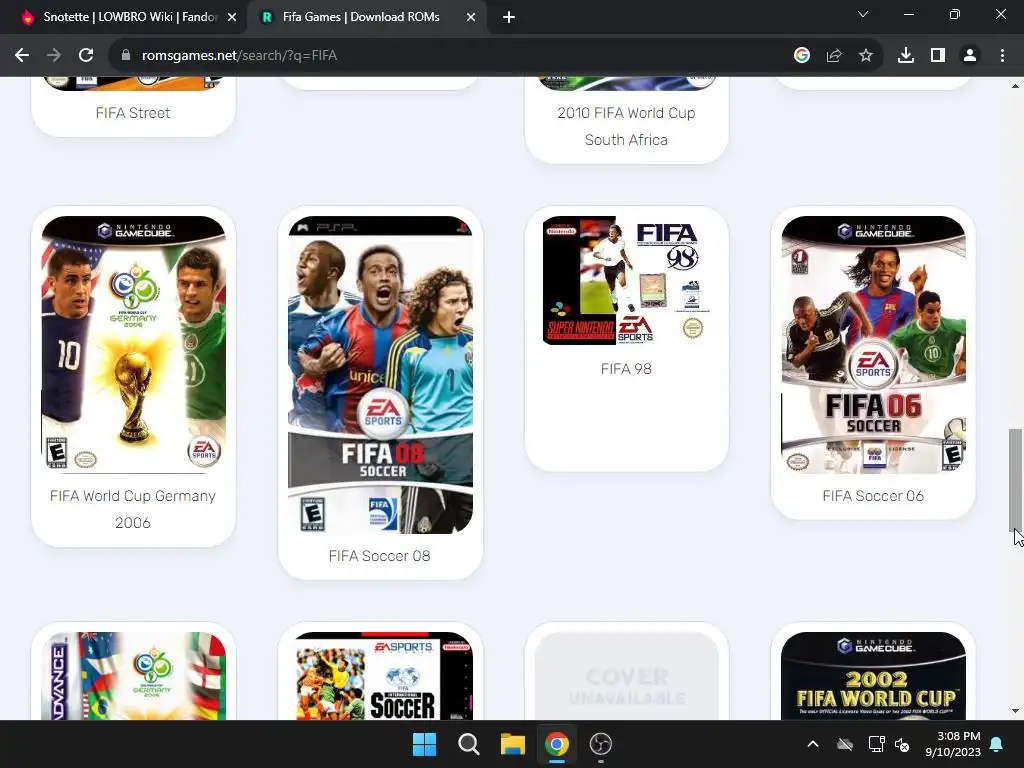The height and width of the screenshot is (768, 1024).
Task: Select the Cover Unavailable placeholder
Action: pyautogui.click(x=626, y=676)
